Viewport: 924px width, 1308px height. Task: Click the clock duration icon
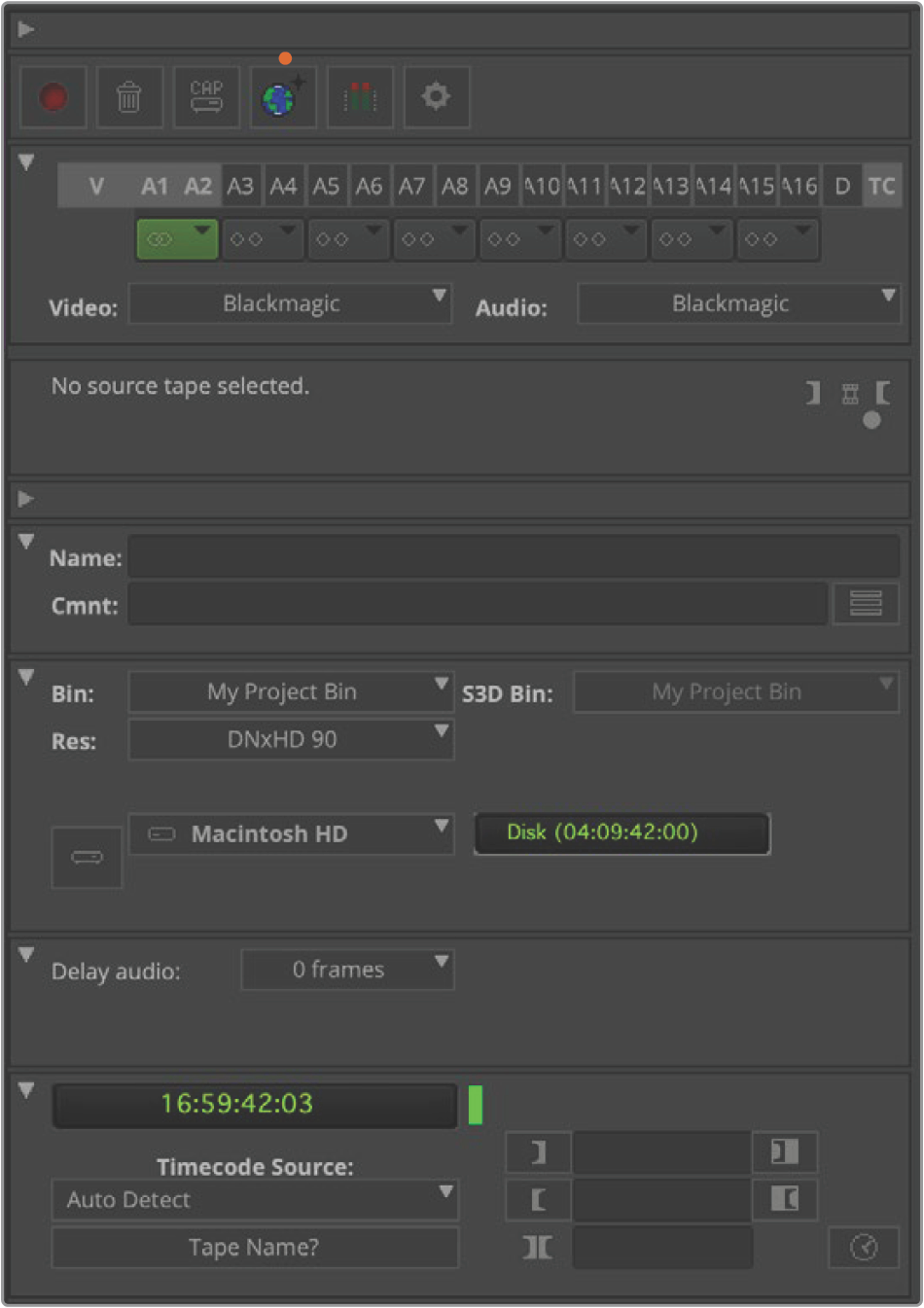[x=864, y=1248]
